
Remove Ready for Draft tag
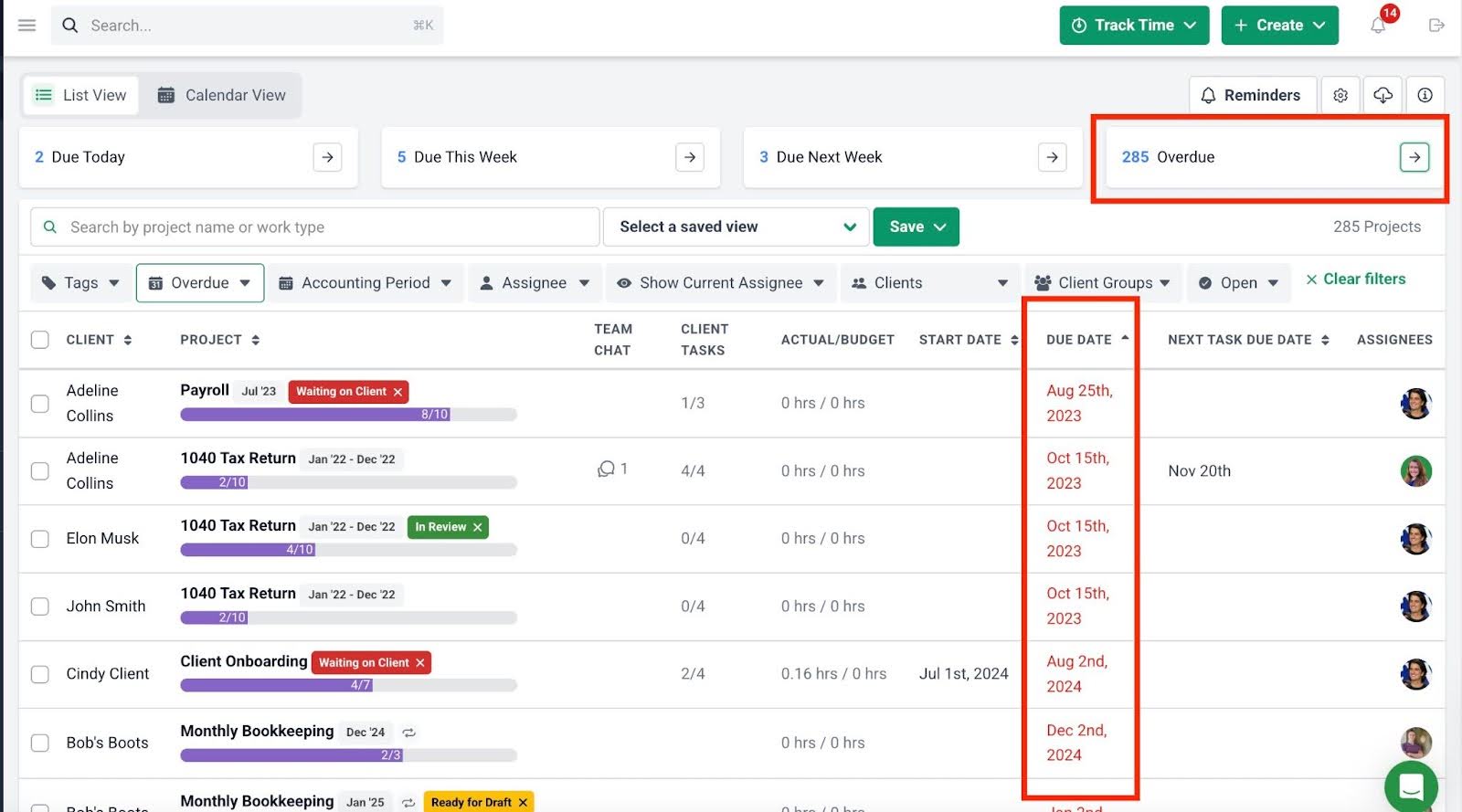tap(523, 803)
